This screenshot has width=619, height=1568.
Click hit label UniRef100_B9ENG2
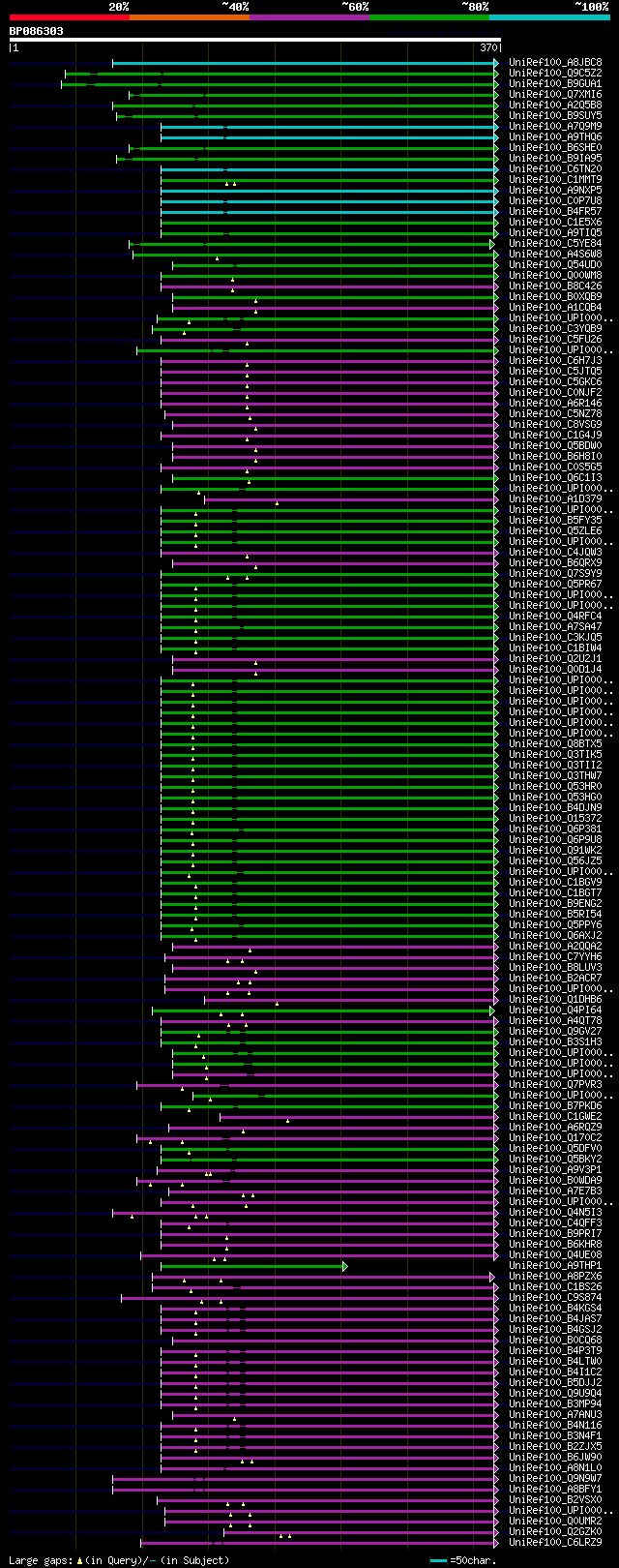click(555, 904)
